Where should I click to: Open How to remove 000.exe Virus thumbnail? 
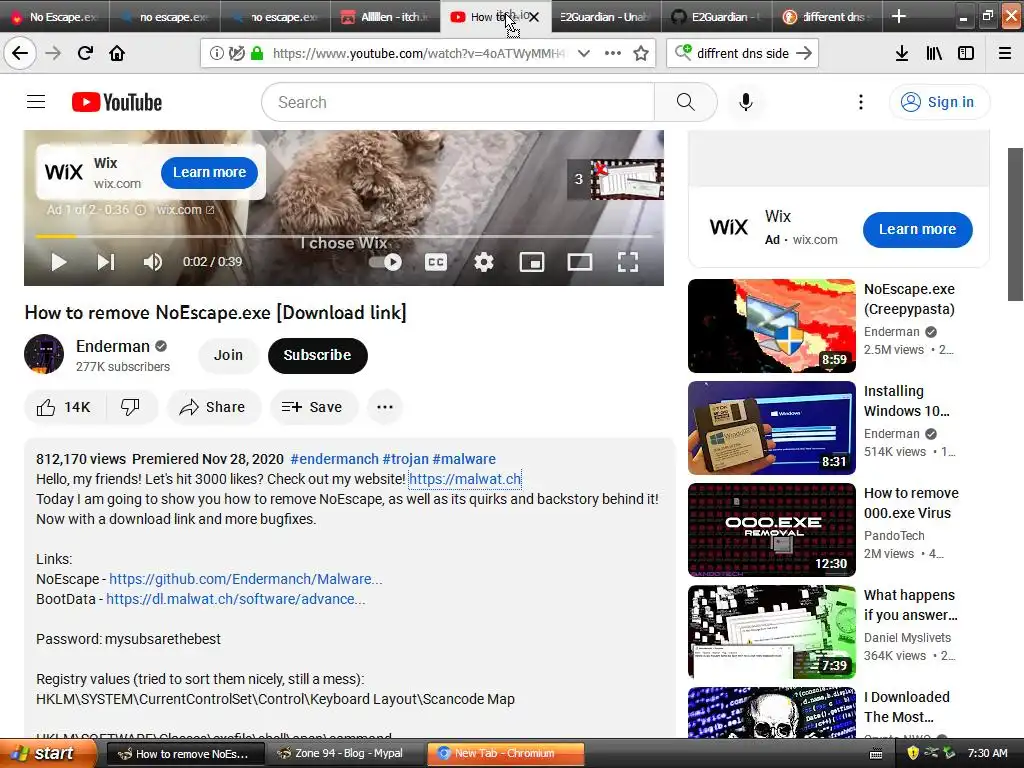click(x=771, y=530)
